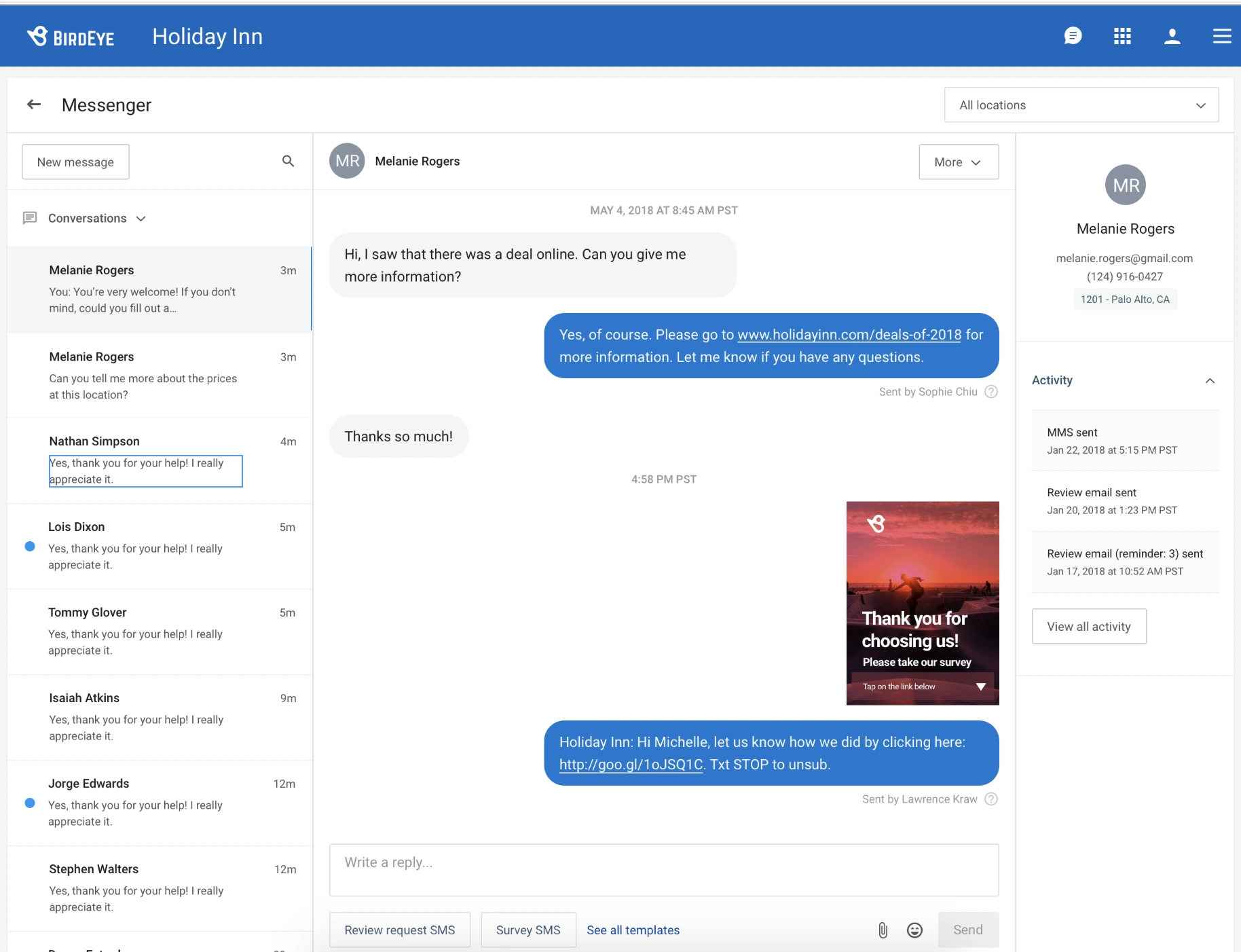Click the MR avatar in contact panel
This screenshot has height=952, width=1241.
tap(1126, 185)
